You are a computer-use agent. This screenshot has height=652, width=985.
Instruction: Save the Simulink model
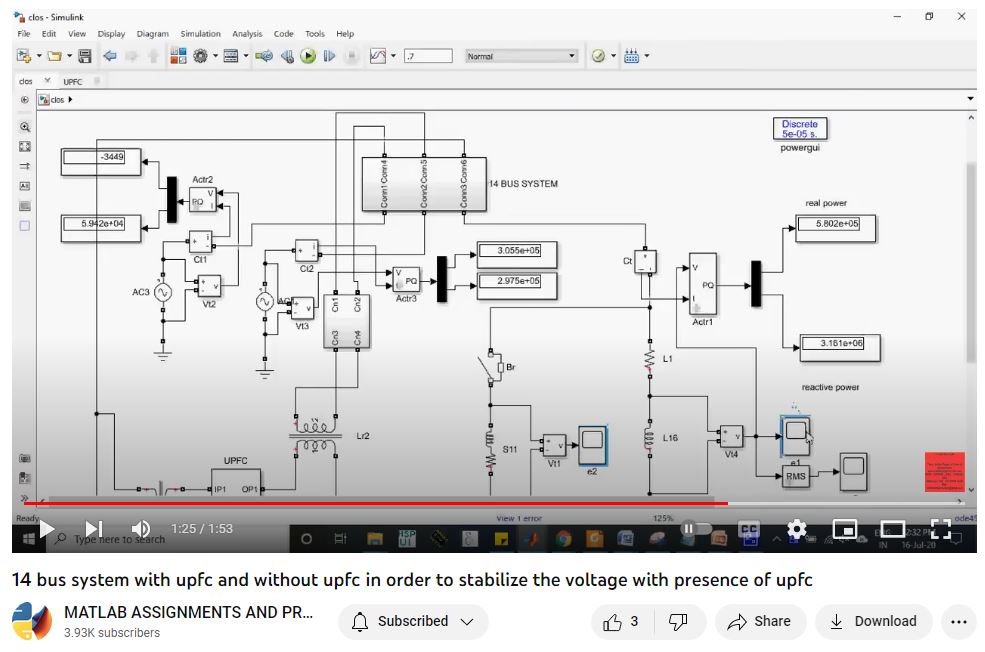(x=85, y=56)
